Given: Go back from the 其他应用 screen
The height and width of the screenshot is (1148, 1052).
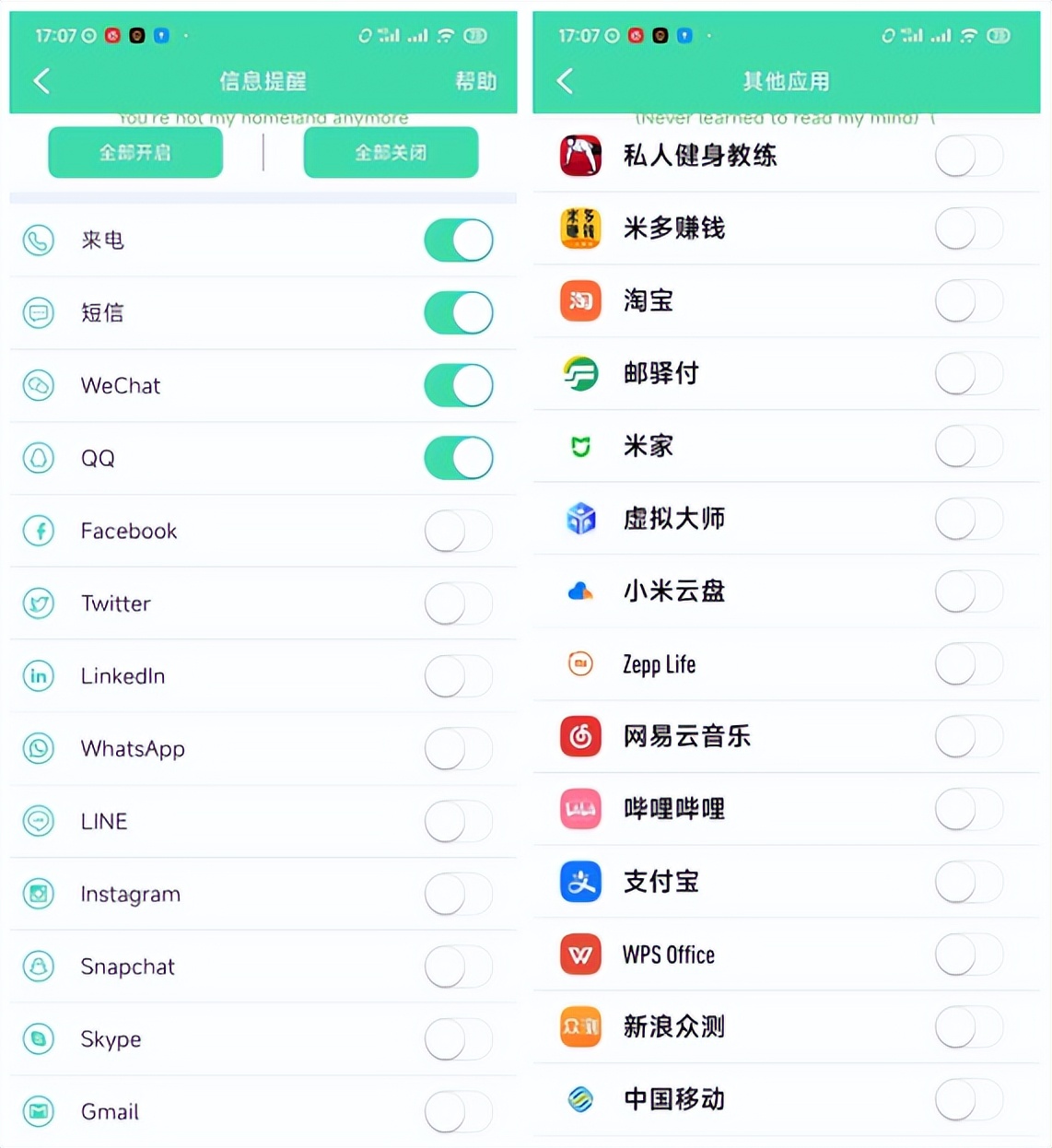Looking at the screenshot, I should (565, 81).
